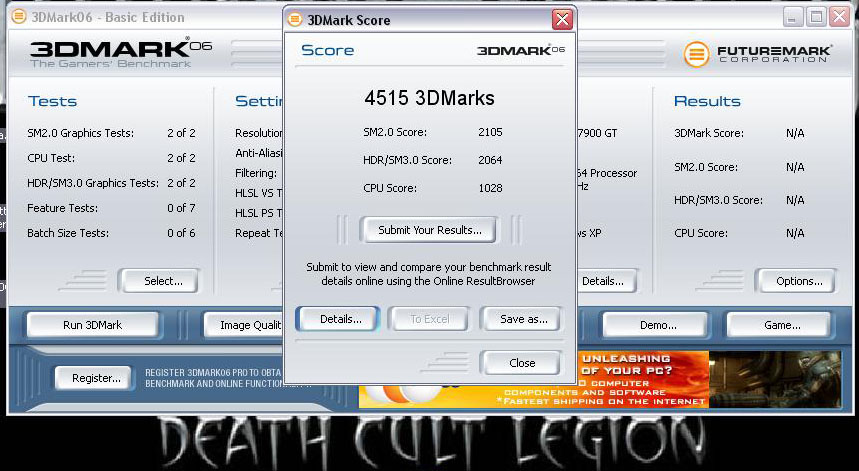Viewport: 859px width, 471px height.
Task: Click the 3DMark06 main window title icon
Action: click(x=19, y=16)
